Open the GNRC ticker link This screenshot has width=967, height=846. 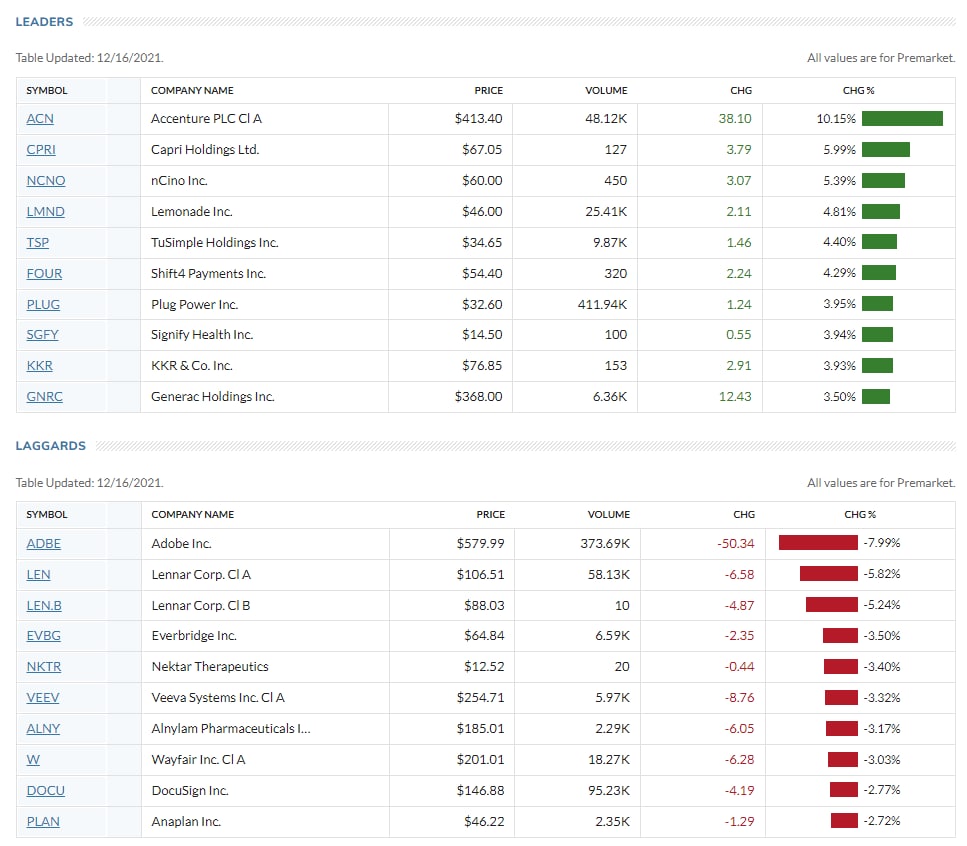pos(44,396)
